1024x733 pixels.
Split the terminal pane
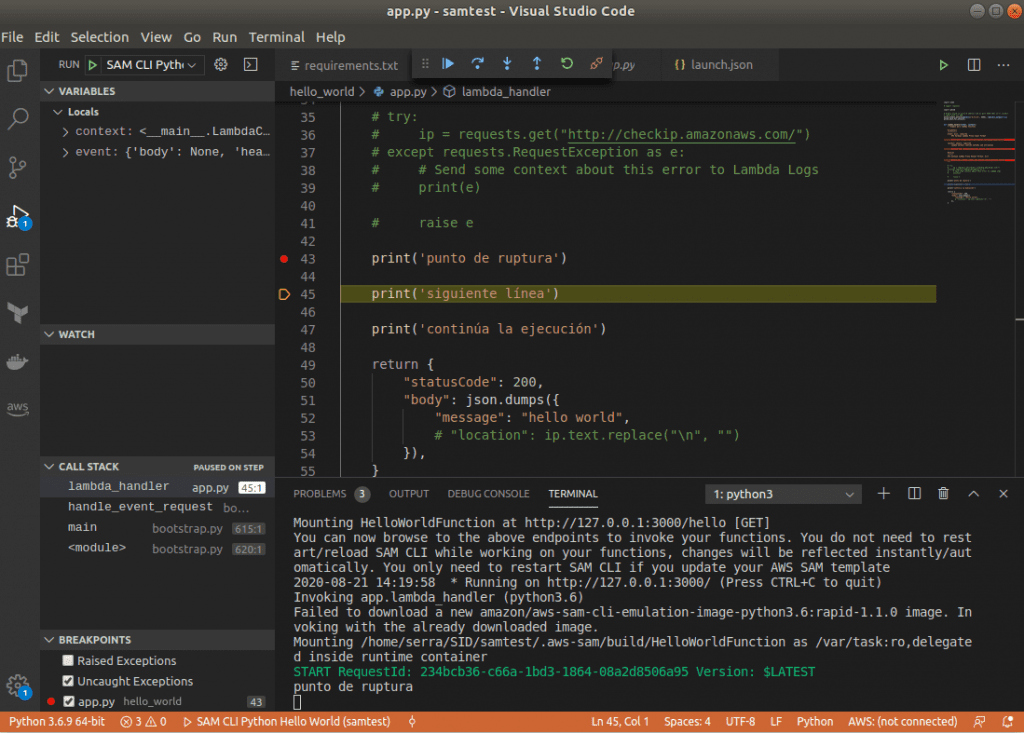click(x=914, y=494)
